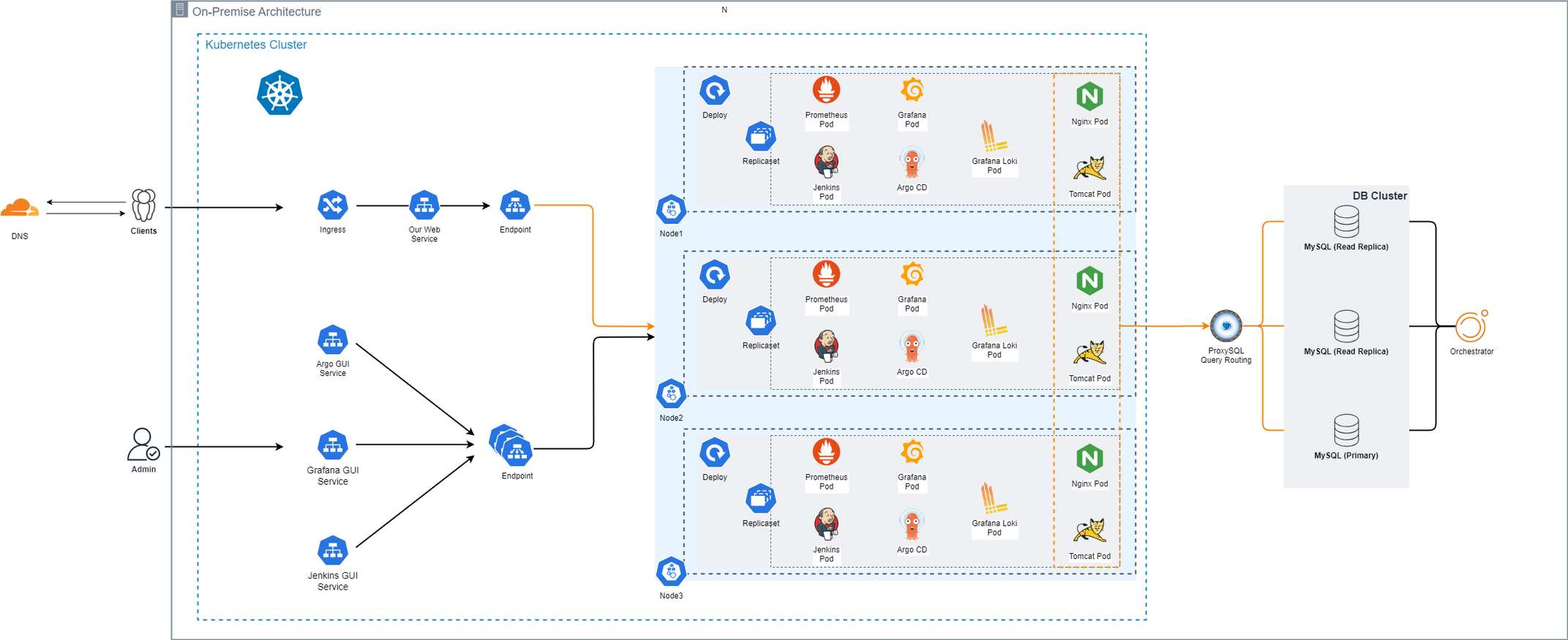This screenshot has width=1568, height=640.
Task: Click the Jenkins GUI Service icon
Action: [x=333, y=551]
